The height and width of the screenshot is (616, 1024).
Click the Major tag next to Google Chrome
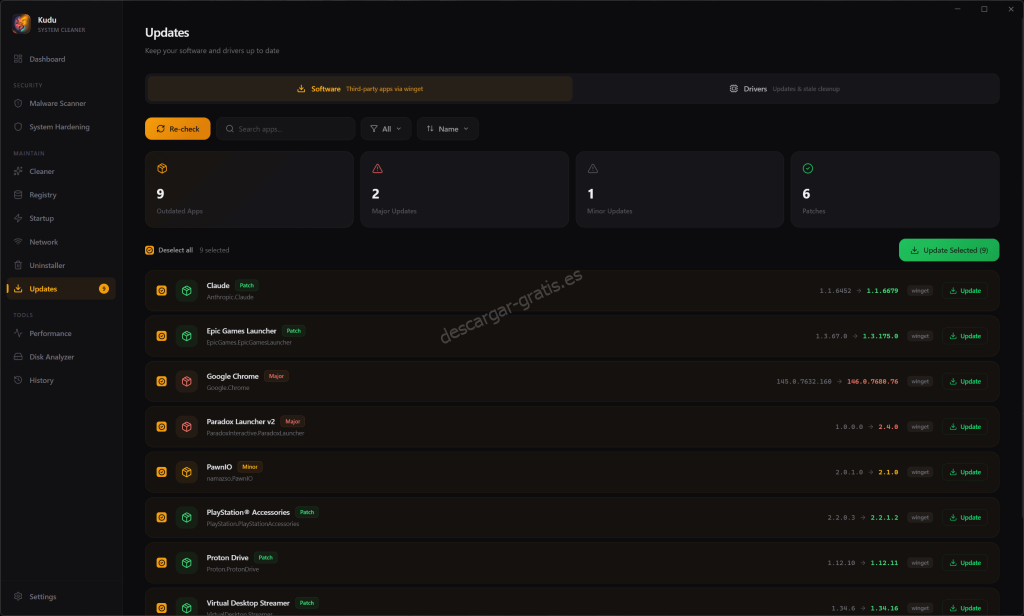tap(276, 376)
